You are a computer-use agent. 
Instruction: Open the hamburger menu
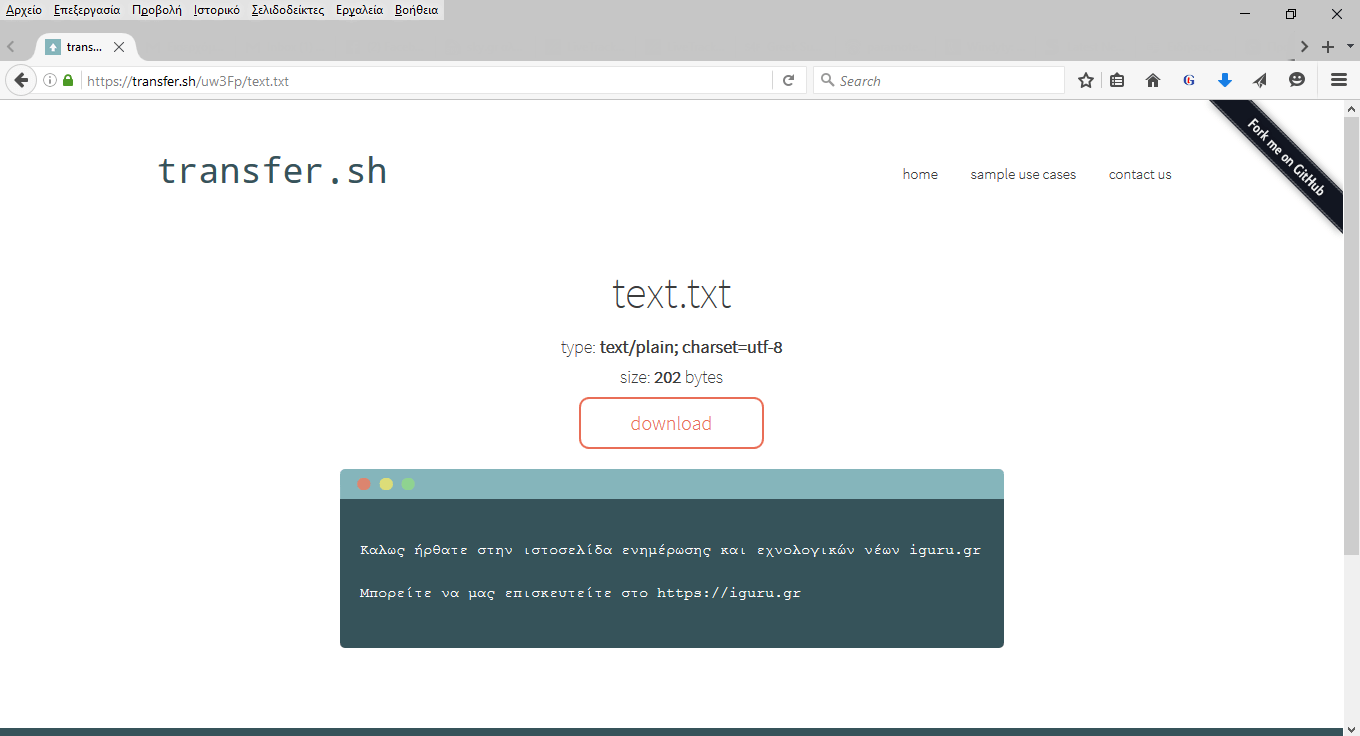(x=1339, y=81)
